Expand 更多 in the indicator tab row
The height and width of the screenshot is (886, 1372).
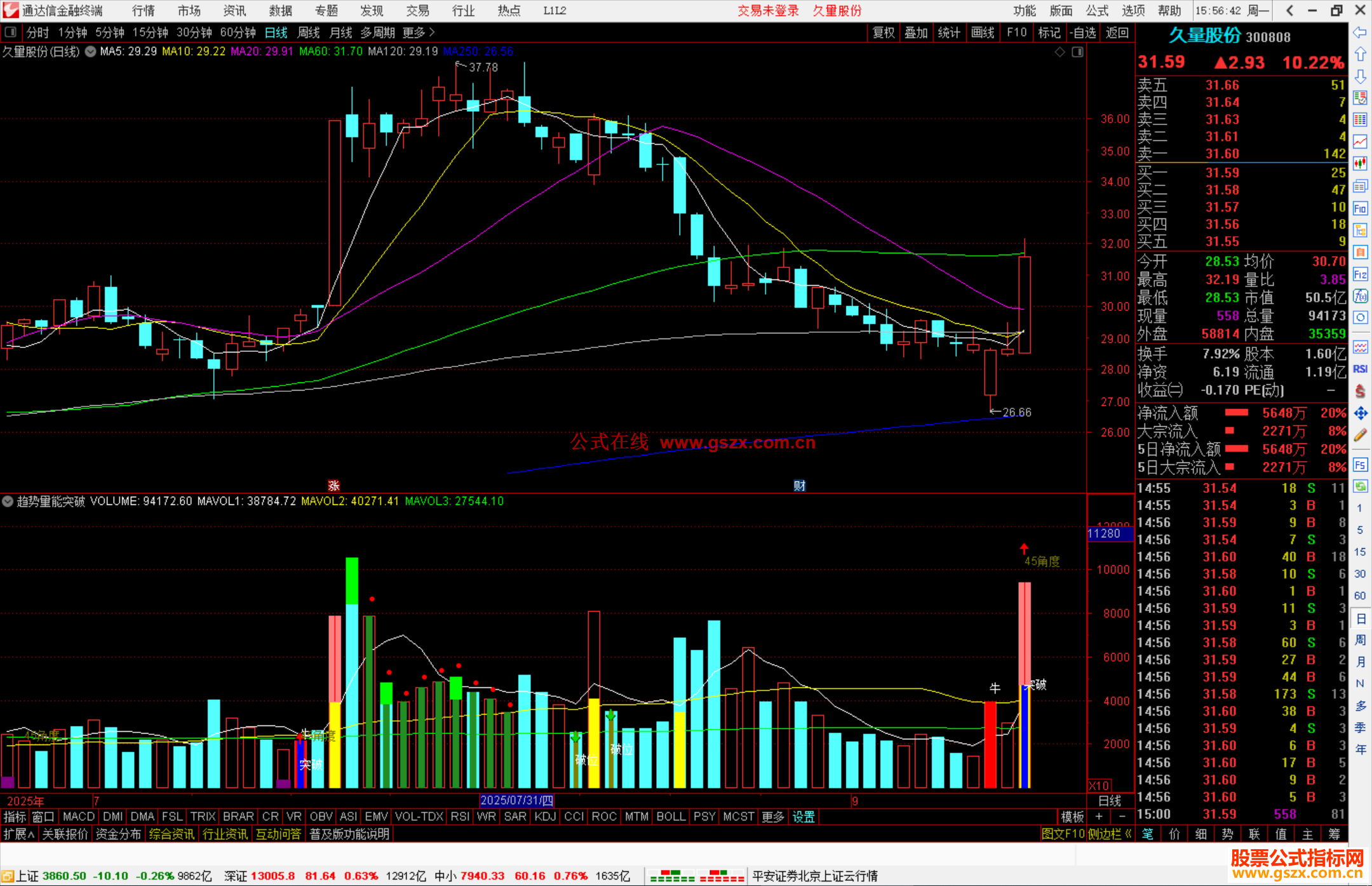point(773,817)
